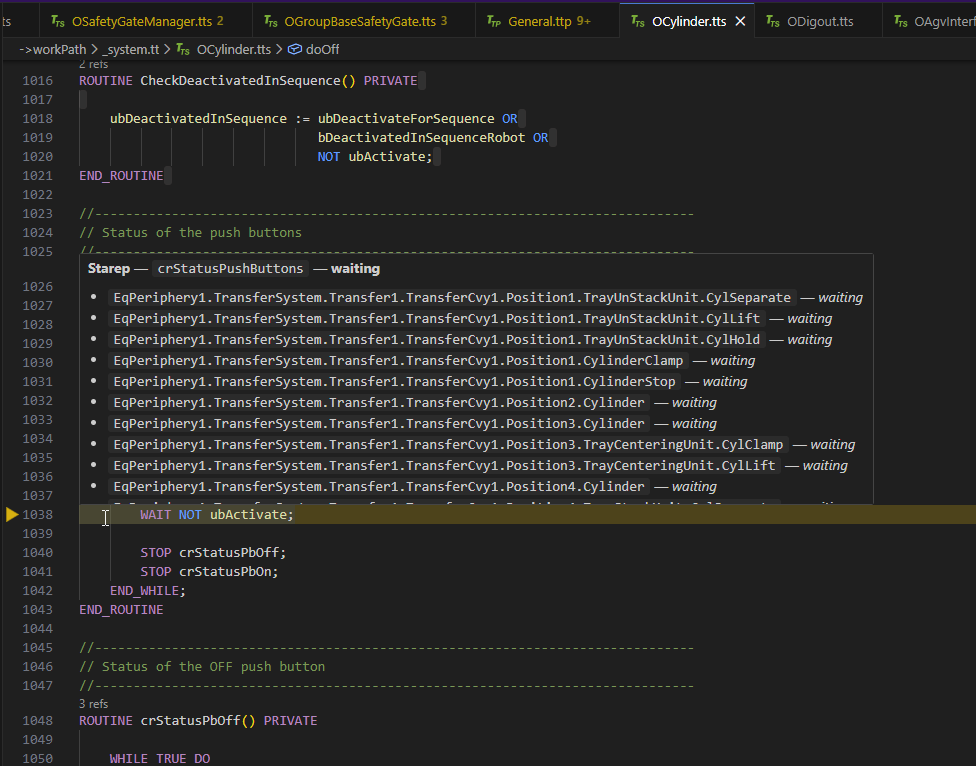Click the breadcrumb file icon before OCylinder.tts
976x766 pixels.
(183, 49)
